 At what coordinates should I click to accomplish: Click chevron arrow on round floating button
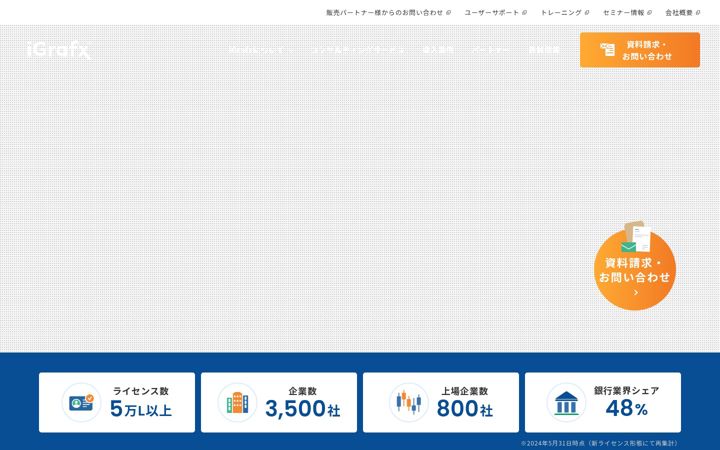636,293
